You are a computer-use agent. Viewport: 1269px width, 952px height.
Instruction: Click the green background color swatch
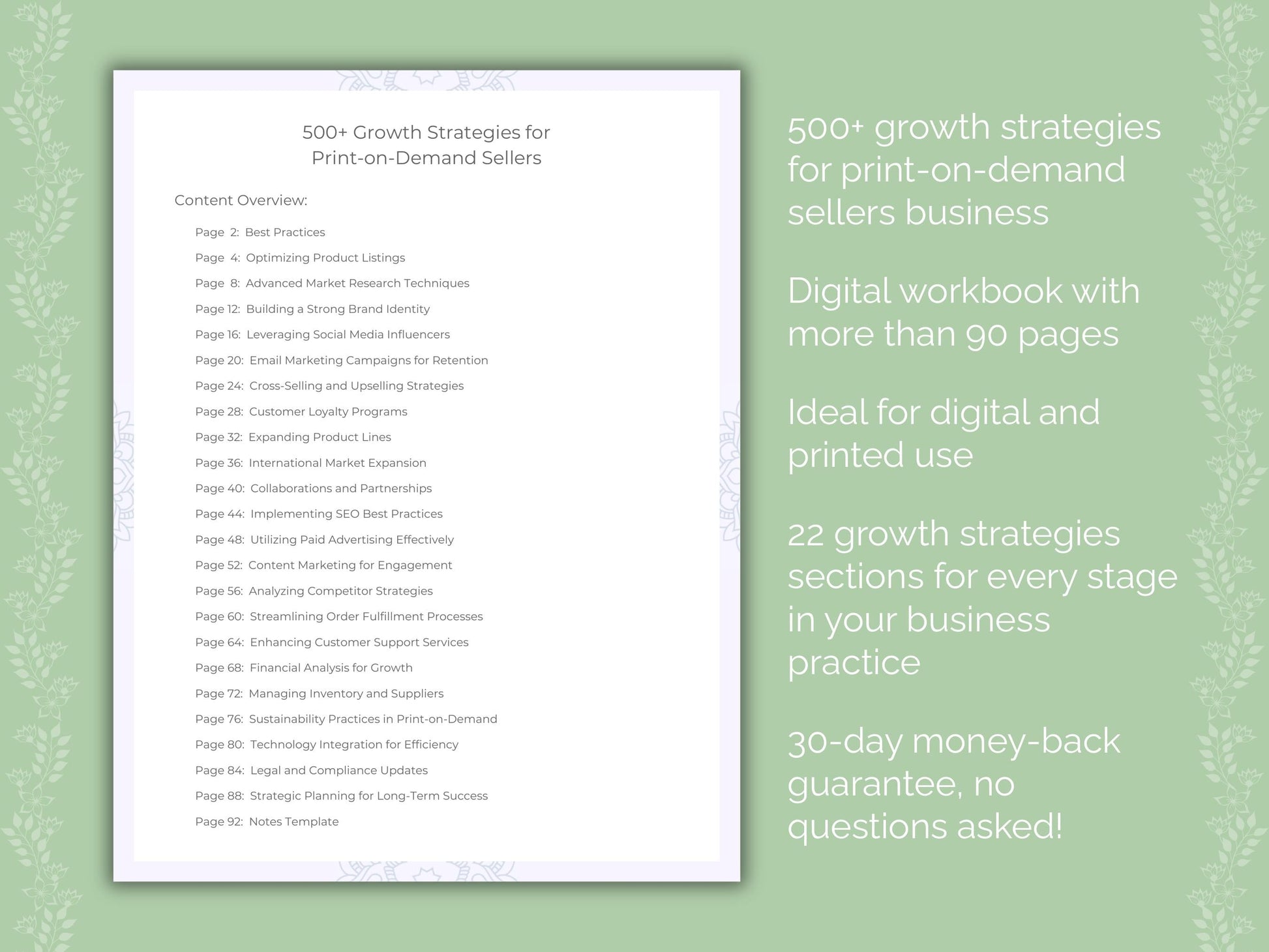50,50
